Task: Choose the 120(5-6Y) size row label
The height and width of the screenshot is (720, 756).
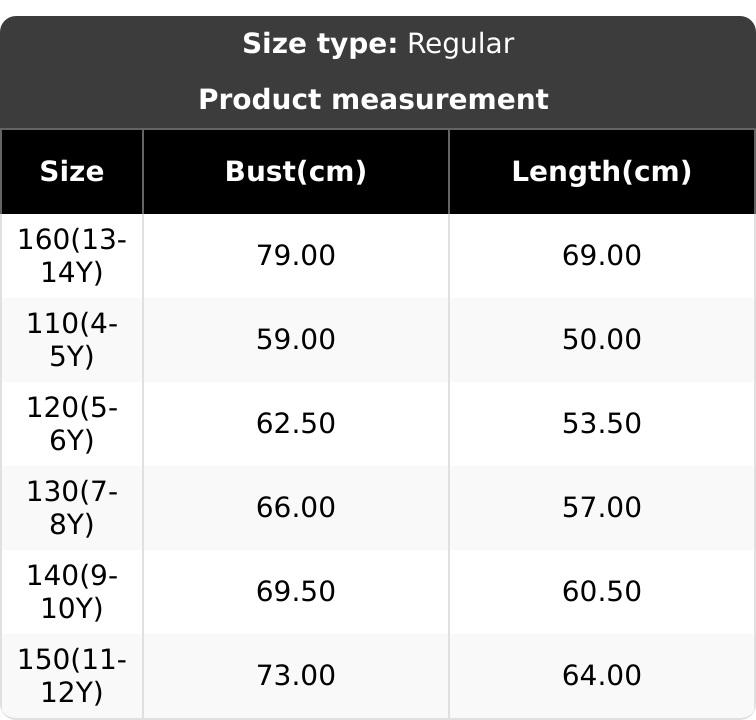Action: (72, 424)
